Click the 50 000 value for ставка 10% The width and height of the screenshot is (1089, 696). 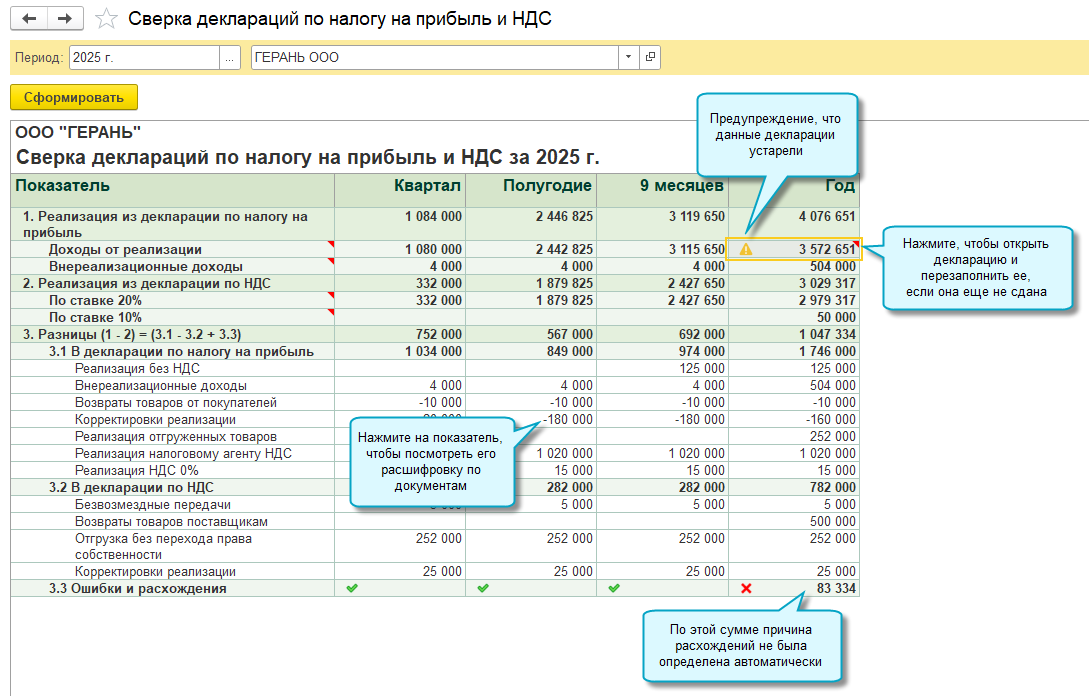point(833,317)
